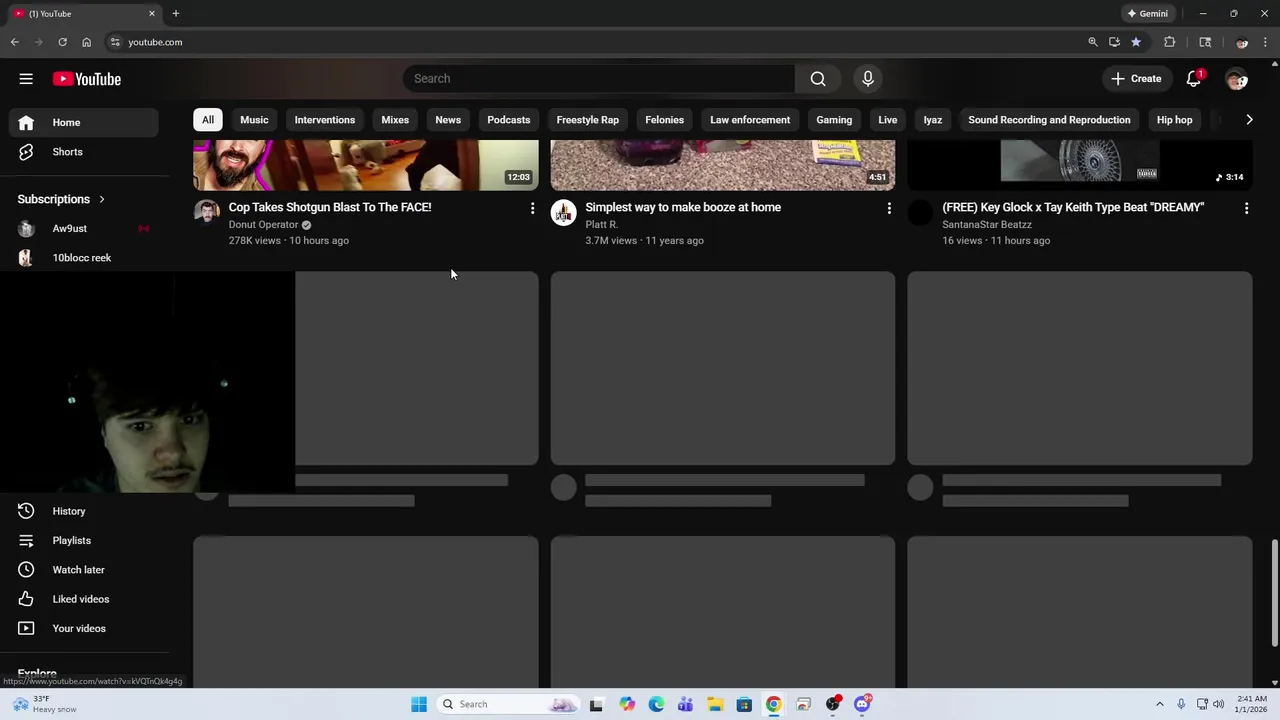Select the Gaming filter chip

pos(834,120)
